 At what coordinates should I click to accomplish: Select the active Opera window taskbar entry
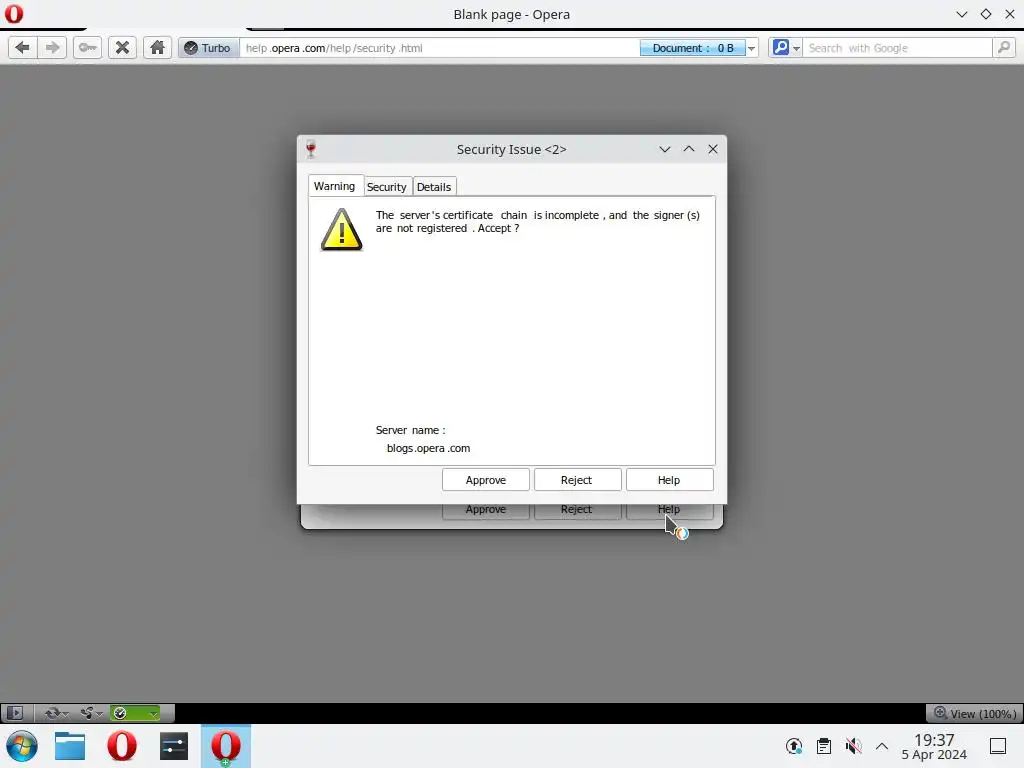[x=226, y=746]
